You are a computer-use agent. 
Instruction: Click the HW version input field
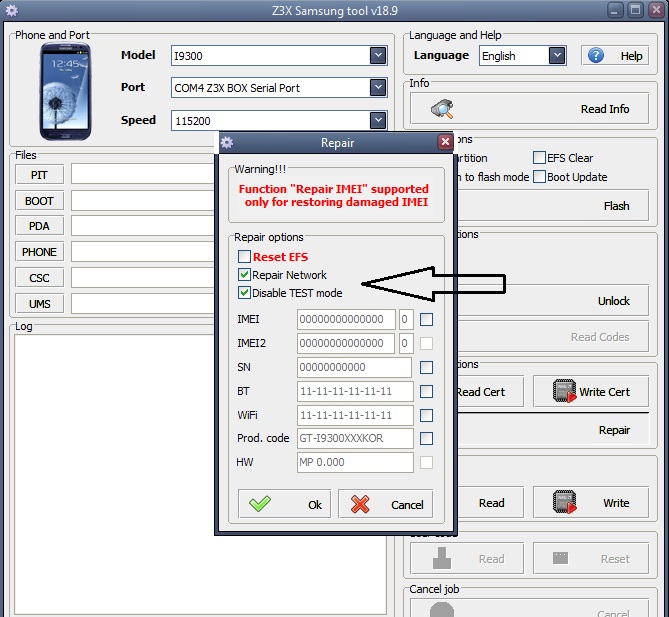355,462
